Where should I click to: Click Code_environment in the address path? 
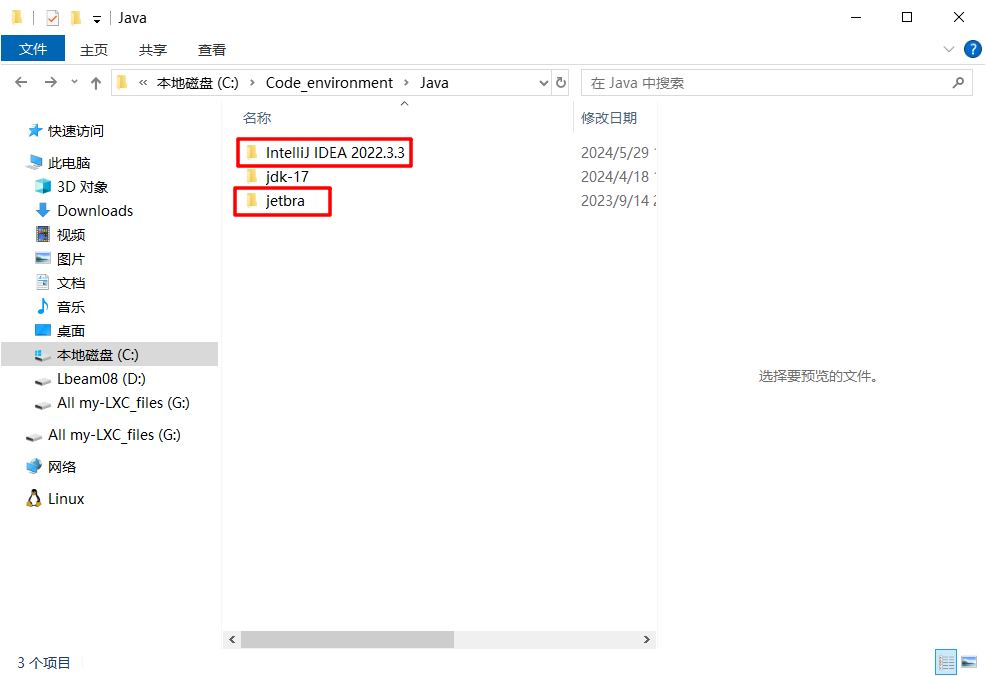[x=329, y=83]
